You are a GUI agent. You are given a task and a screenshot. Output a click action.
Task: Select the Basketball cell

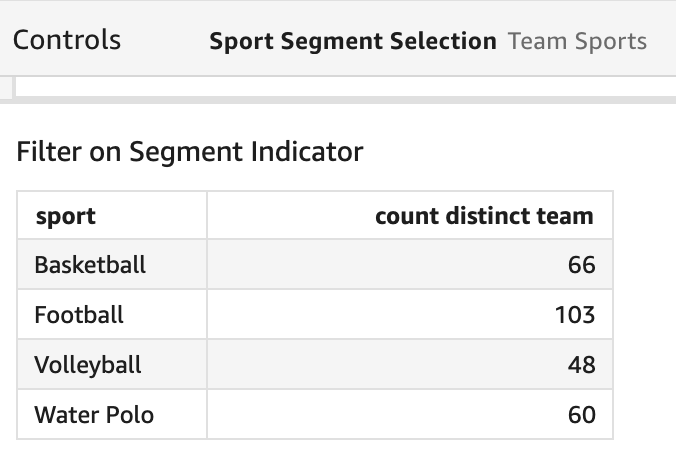(x=90, y=265)
